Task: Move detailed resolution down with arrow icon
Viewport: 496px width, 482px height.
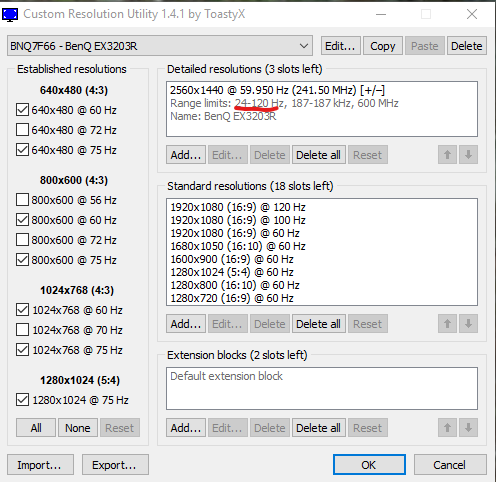Action: (x=468, y=155)
